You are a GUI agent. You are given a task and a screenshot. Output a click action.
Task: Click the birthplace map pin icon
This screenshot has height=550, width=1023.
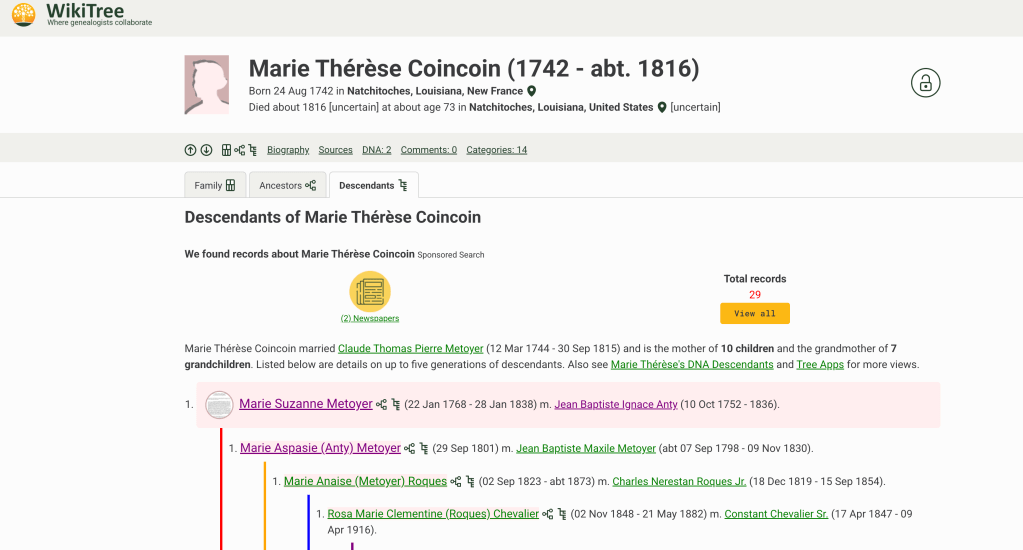(532, 91)
